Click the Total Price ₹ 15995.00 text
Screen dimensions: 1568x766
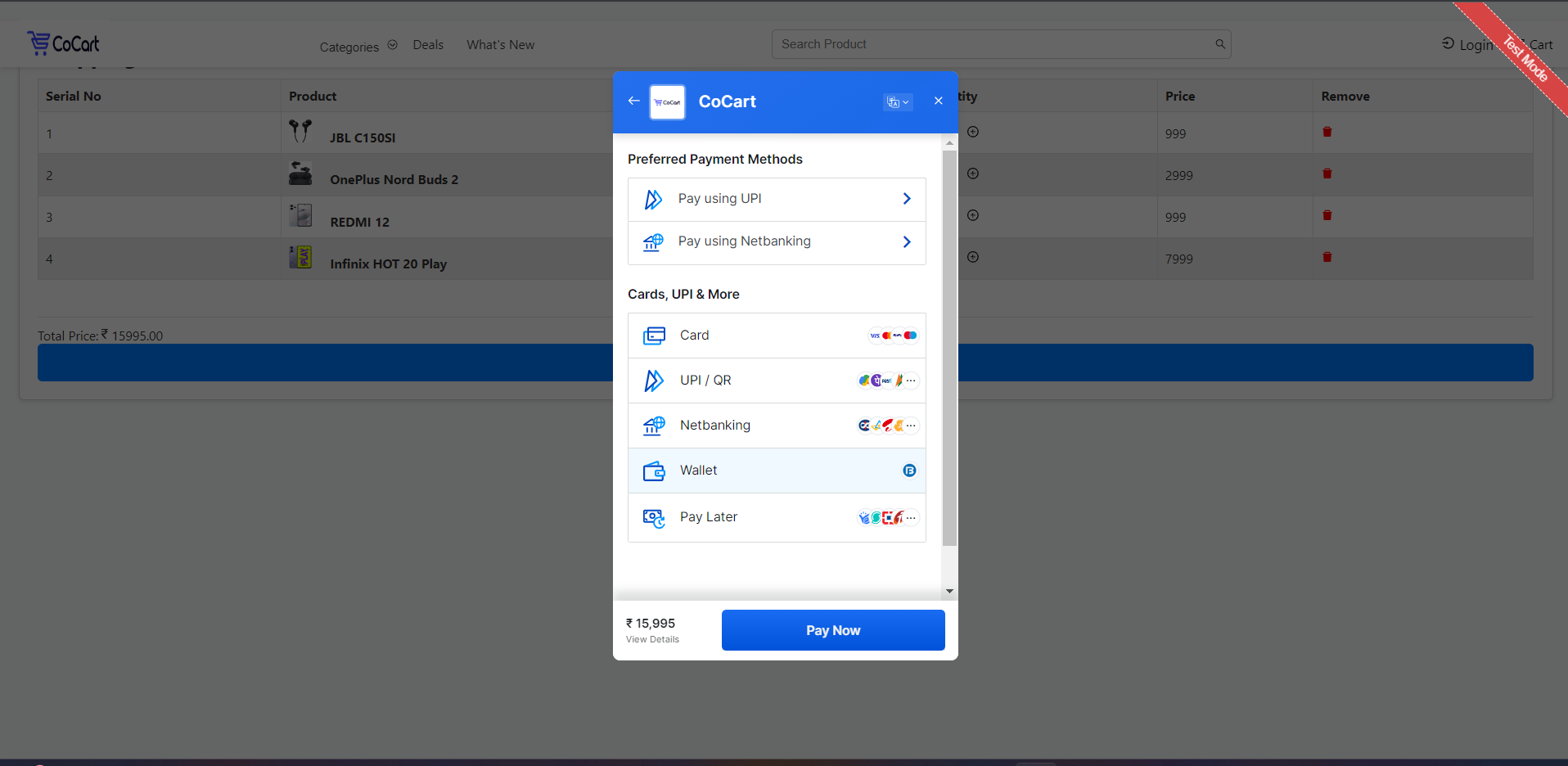coord(100,336)
